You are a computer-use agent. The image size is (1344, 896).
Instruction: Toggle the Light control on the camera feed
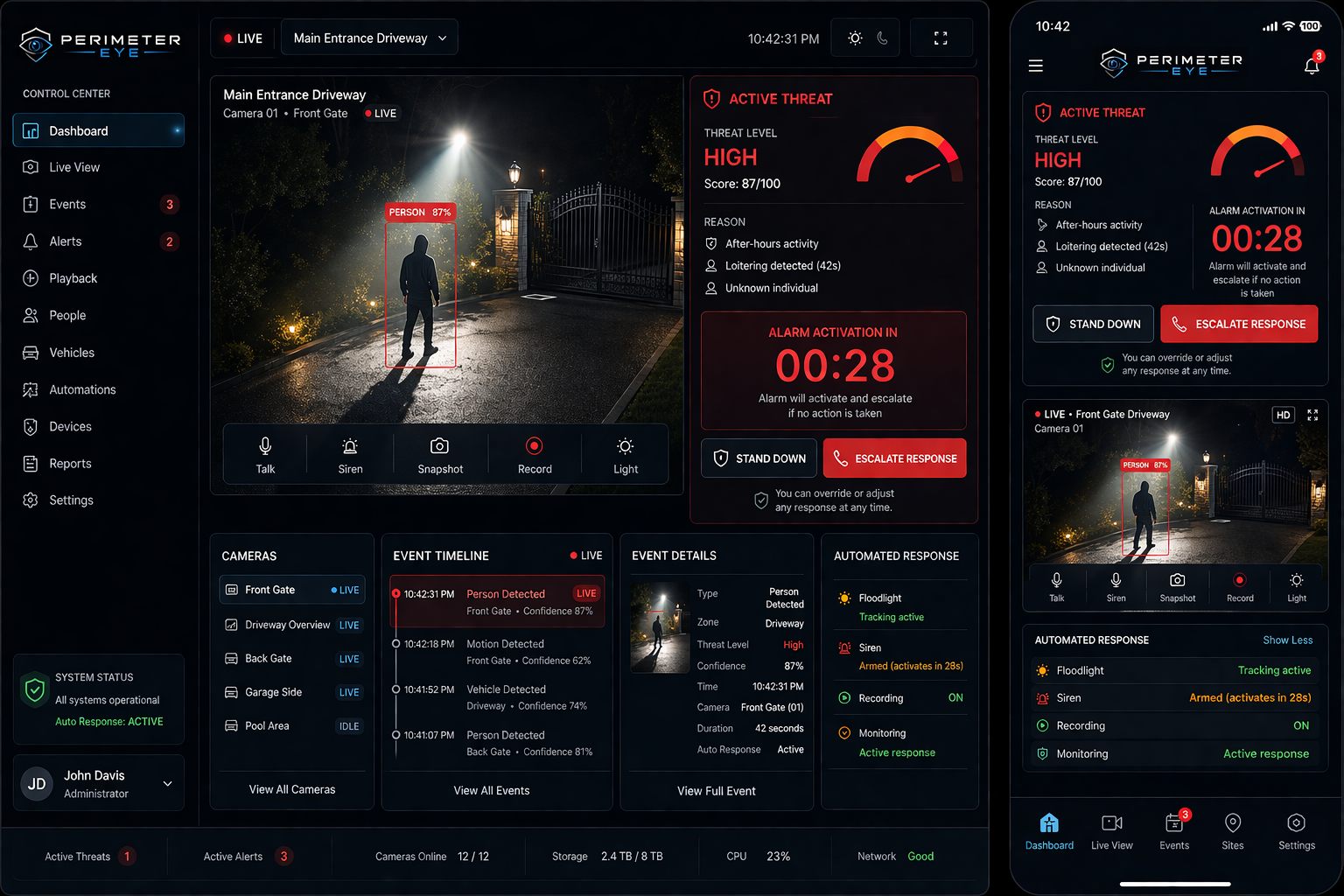click(x=626, y=455)
